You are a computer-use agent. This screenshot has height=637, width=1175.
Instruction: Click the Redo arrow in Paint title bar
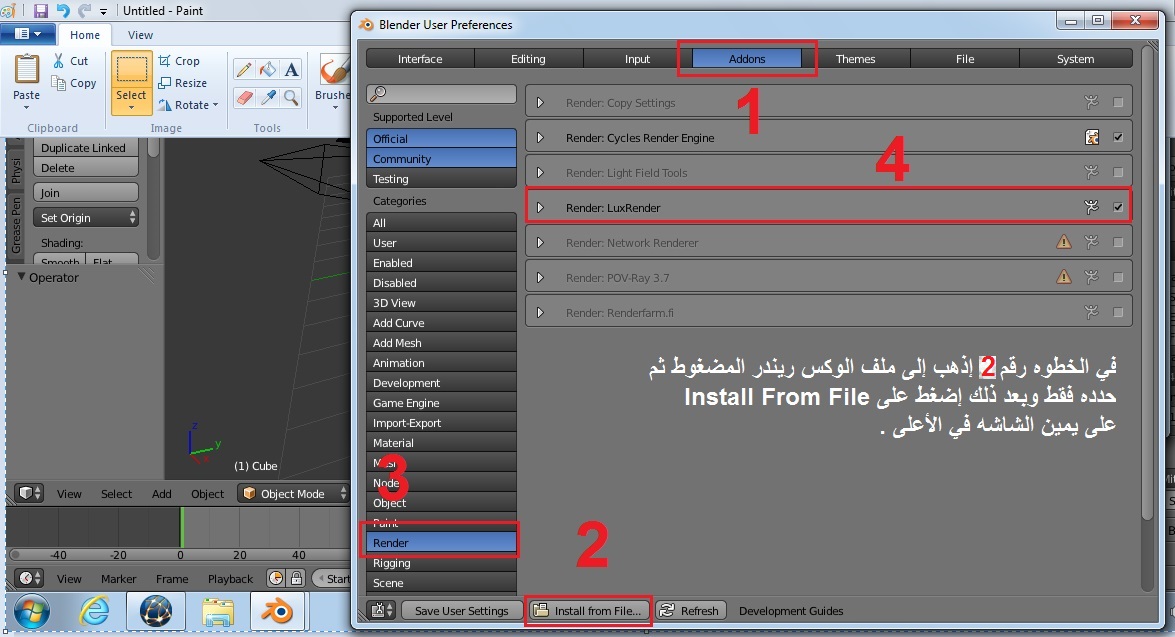(84, 10)
